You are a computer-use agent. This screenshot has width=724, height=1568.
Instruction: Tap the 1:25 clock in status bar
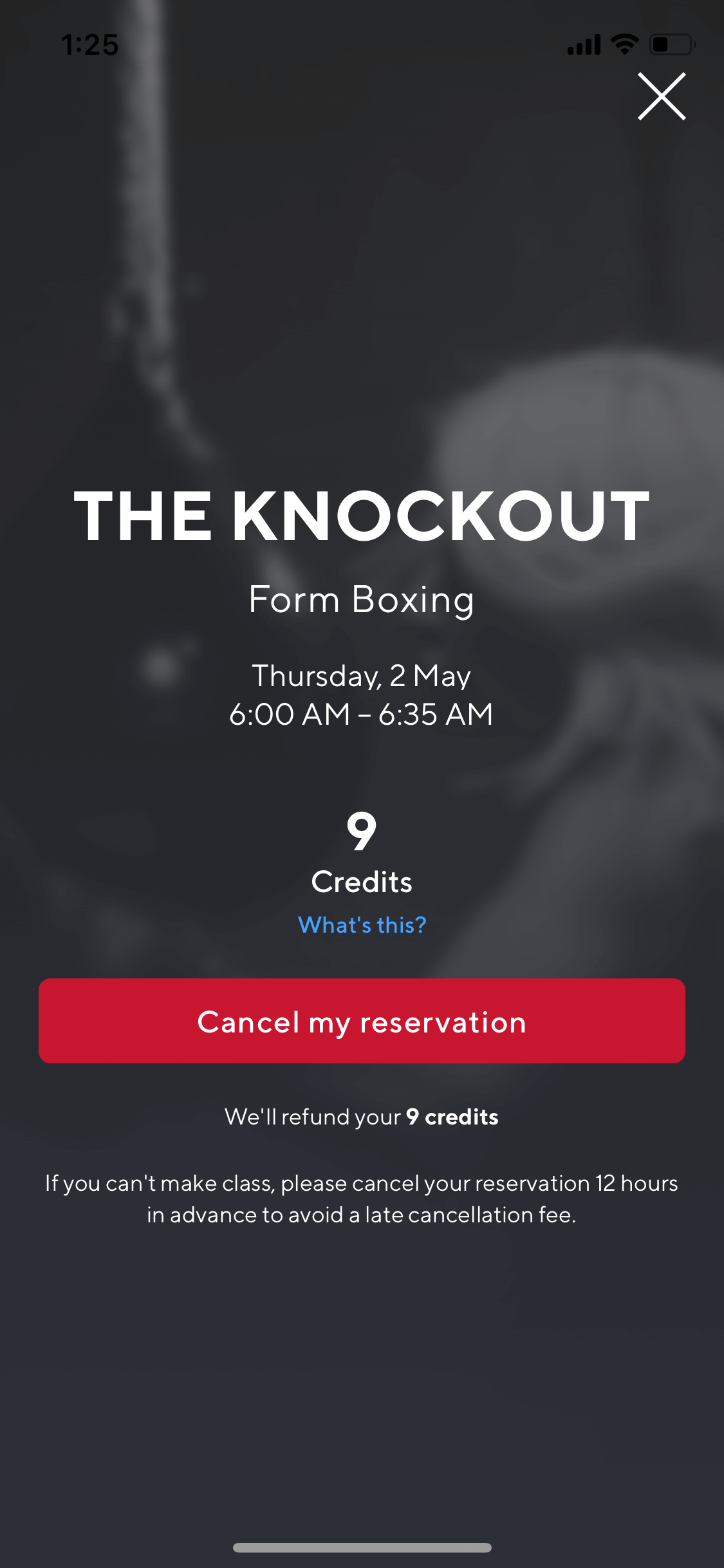coord(90,45)
